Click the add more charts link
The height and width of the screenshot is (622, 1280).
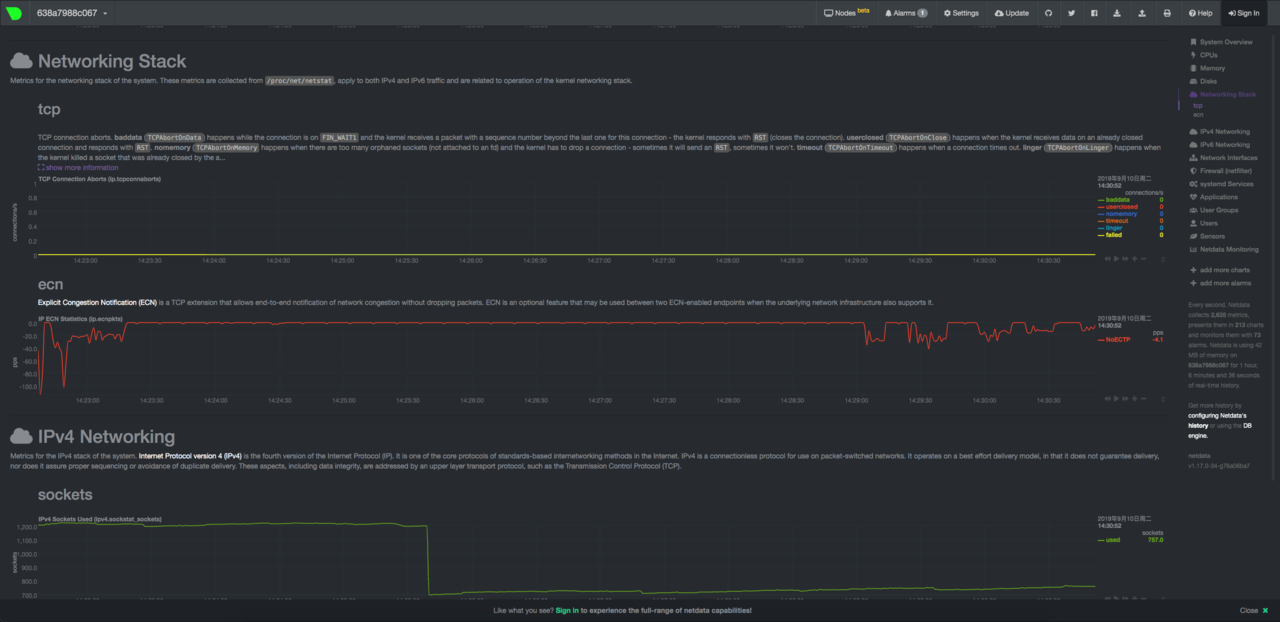1220,270
